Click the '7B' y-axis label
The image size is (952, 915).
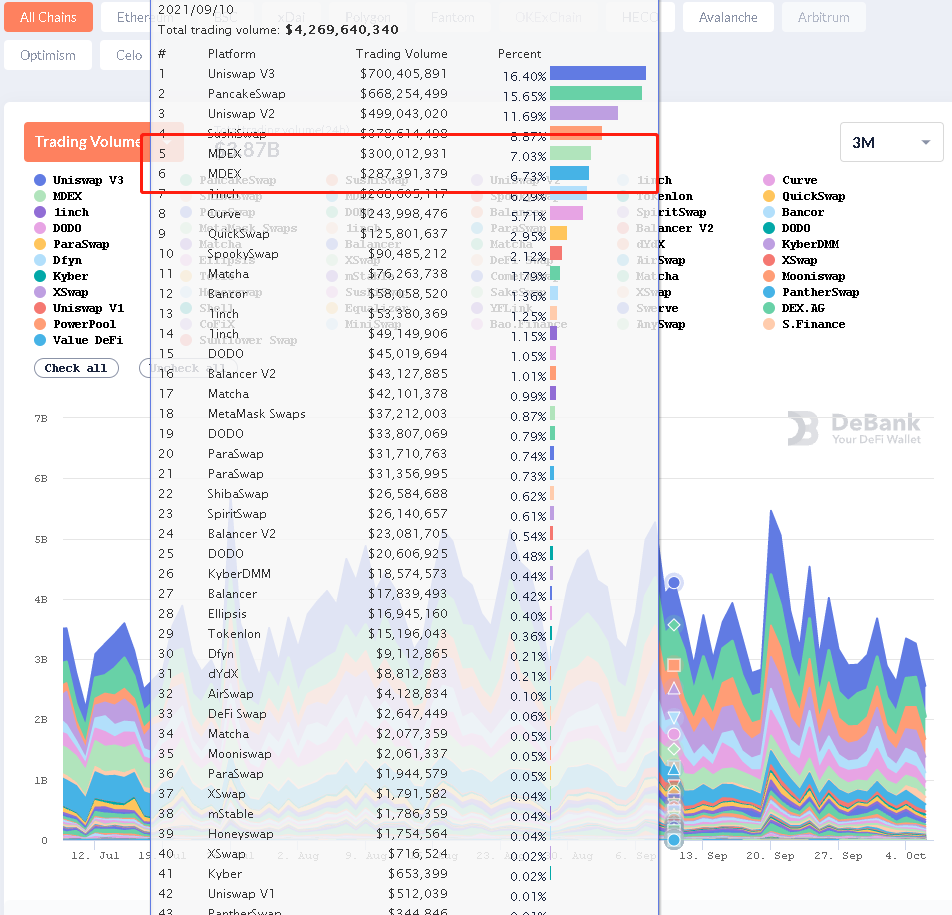(41, 418)
